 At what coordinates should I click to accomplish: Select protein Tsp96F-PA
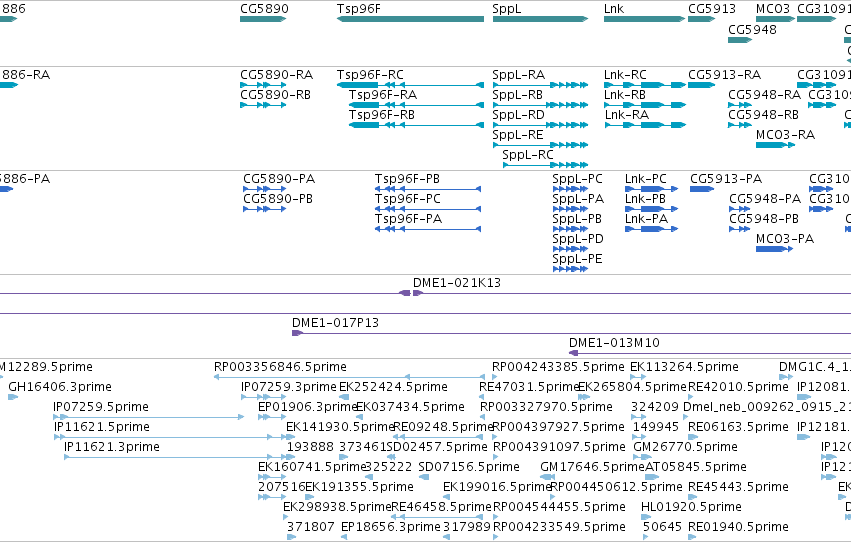[x=428, y=229]
